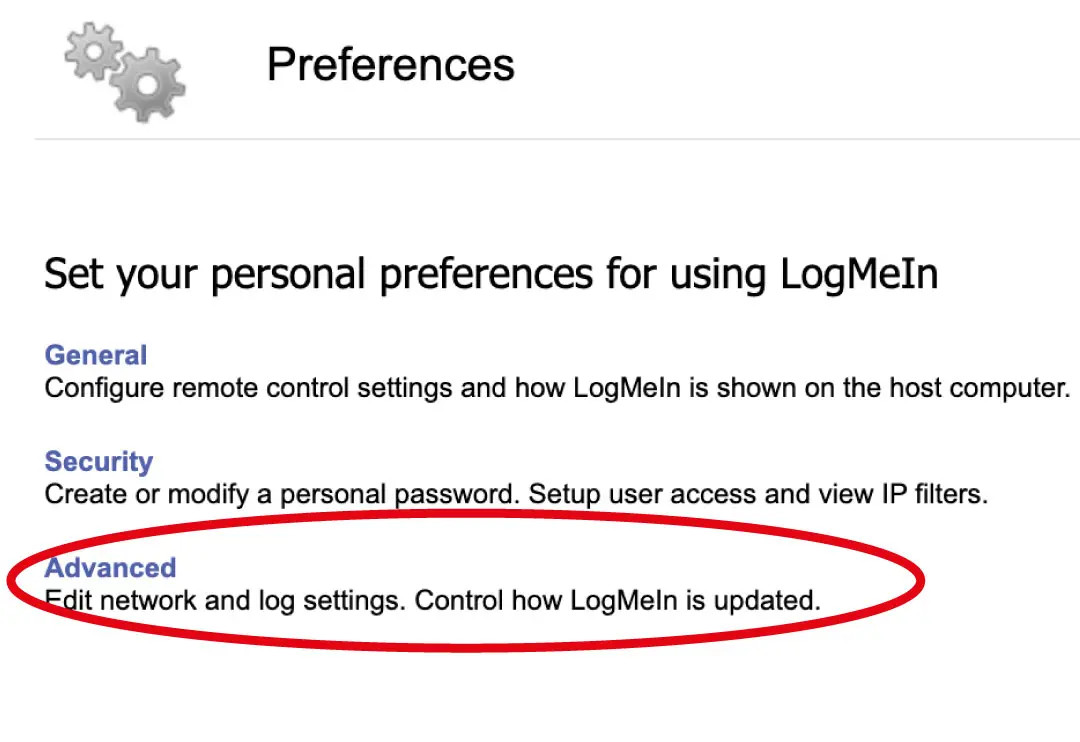
Task: Open the Advanced preferences link
Action: [110, 567]
